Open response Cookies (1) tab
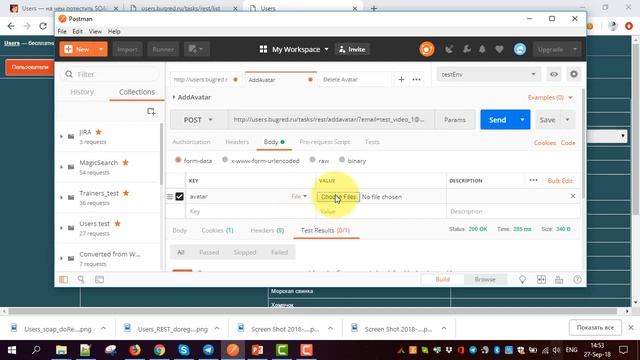The image size is (640, 360). [218, 230]
